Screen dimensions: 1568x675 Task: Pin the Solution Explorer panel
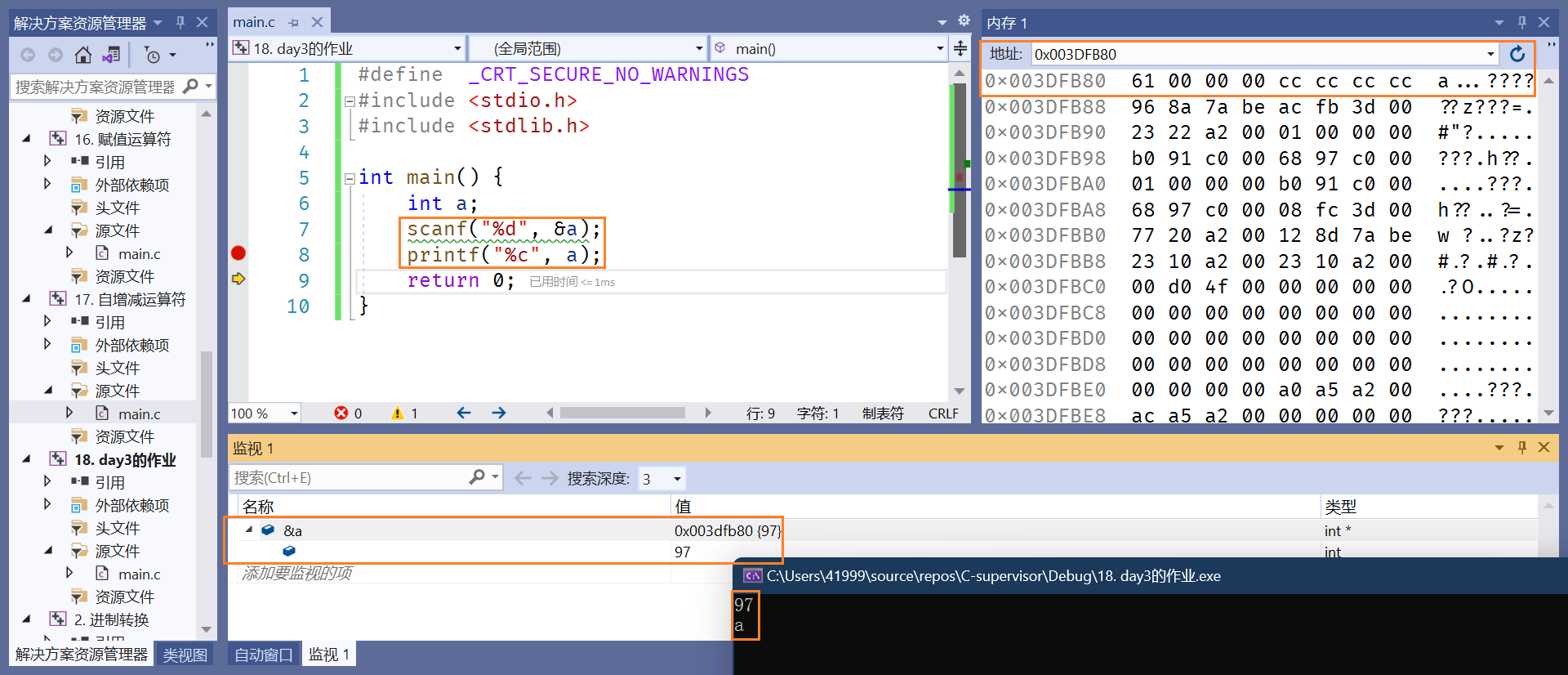(x=180, y=22)
